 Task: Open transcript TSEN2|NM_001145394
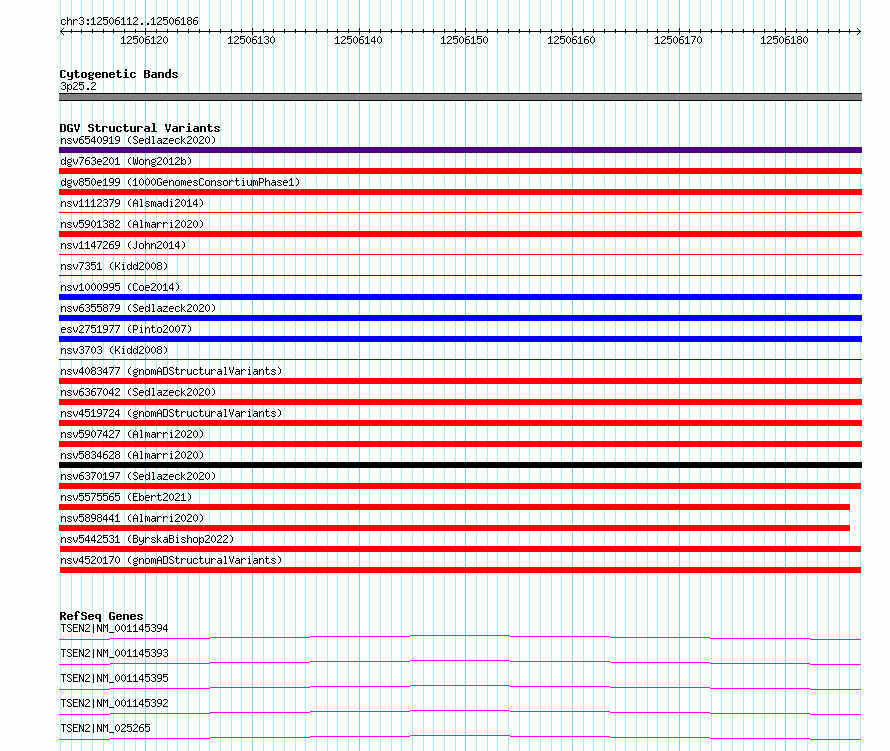point(114,628)
